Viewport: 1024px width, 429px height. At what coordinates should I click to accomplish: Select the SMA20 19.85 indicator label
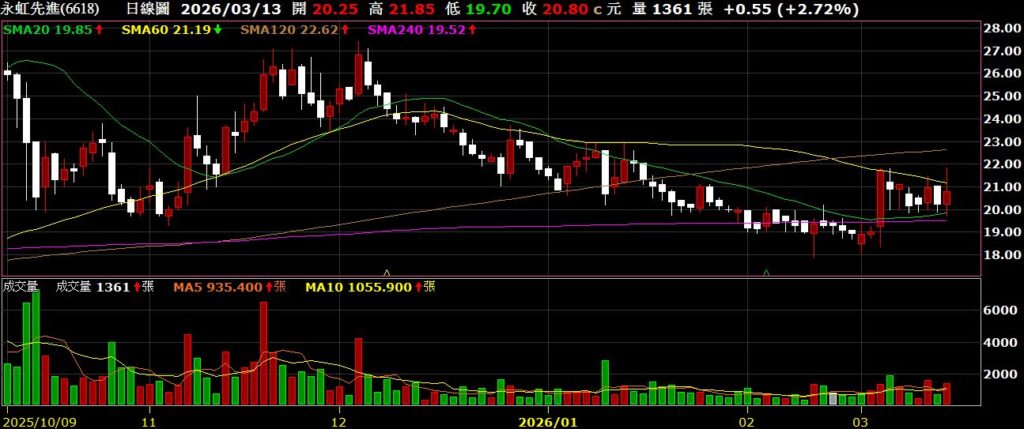pos(48,30)
